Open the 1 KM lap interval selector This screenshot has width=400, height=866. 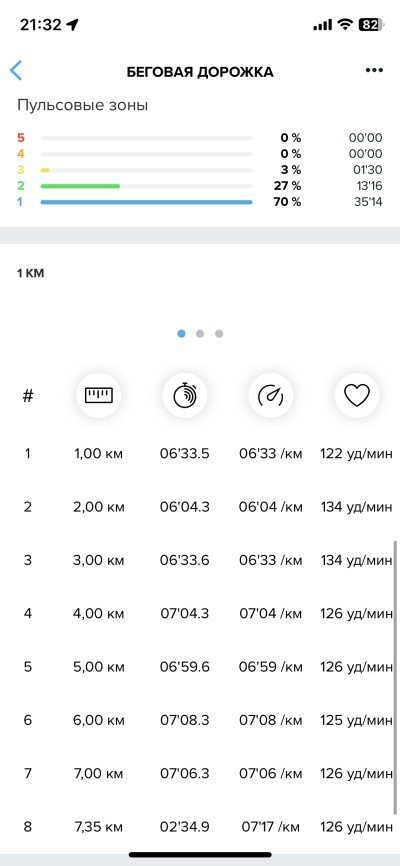pyautogui.click(x=30, y=273)
